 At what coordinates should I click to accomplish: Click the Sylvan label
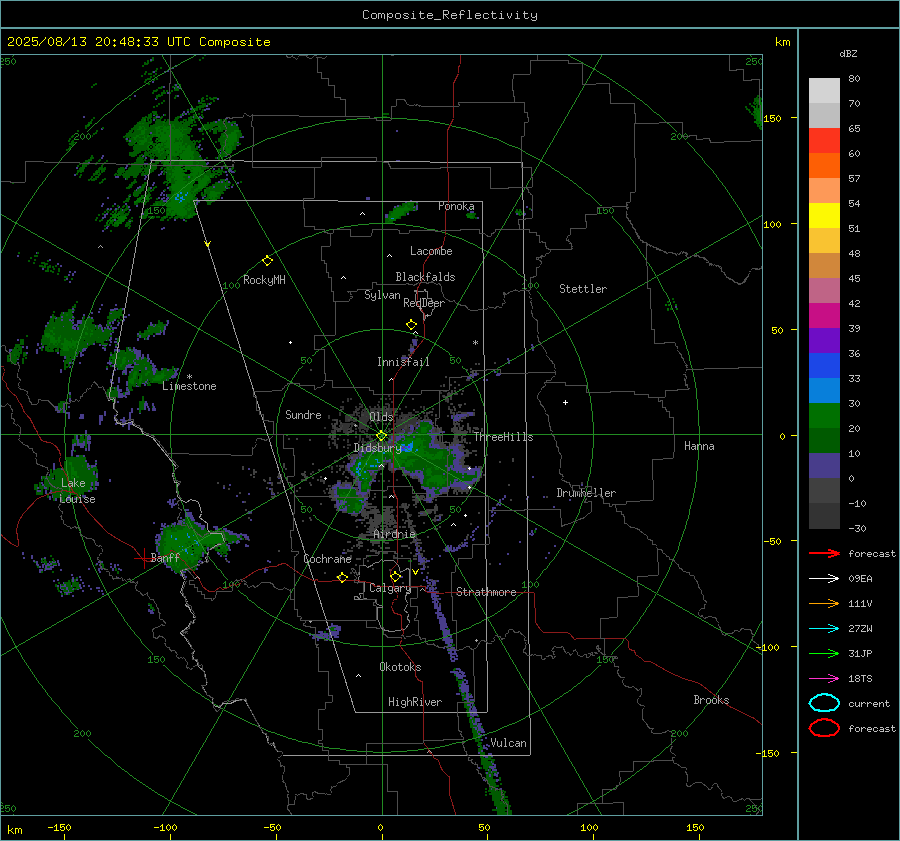coord(382,295)
